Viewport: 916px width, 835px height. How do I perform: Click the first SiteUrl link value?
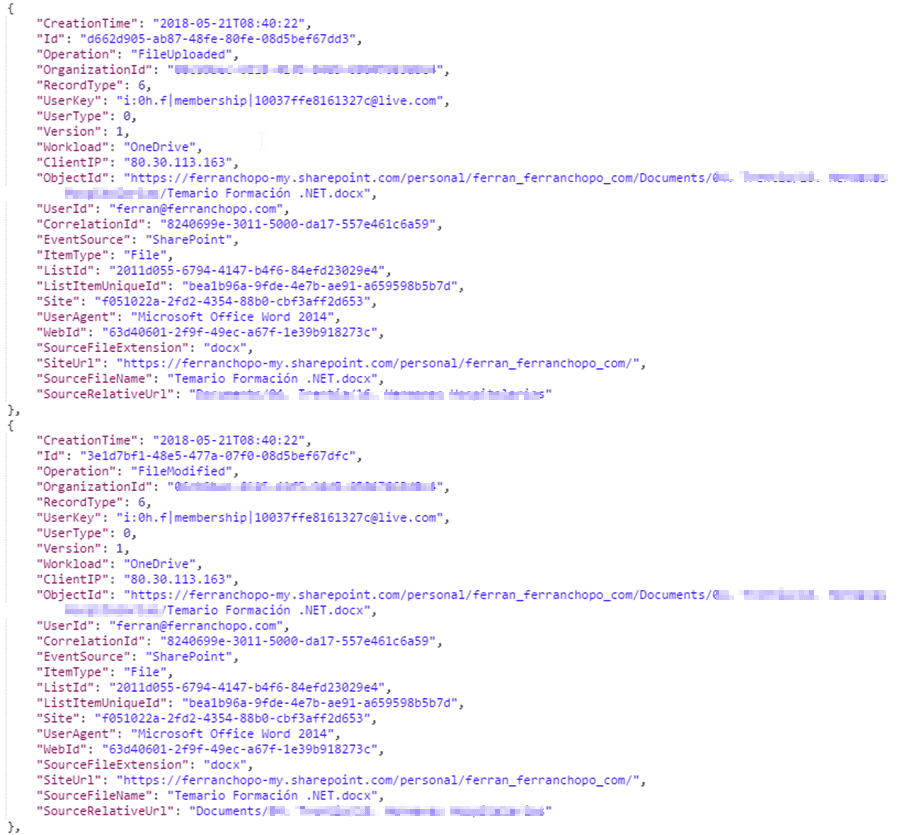coord(378,363)
